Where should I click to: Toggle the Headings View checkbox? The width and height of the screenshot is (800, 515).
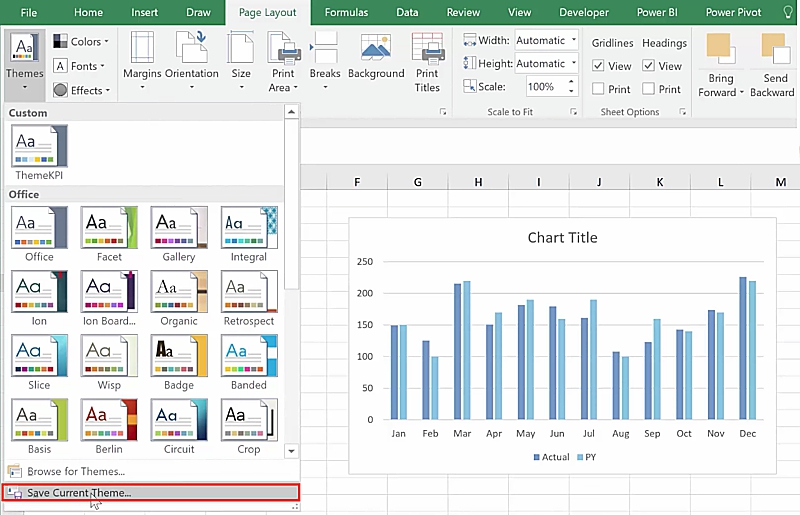coord(648,66)
